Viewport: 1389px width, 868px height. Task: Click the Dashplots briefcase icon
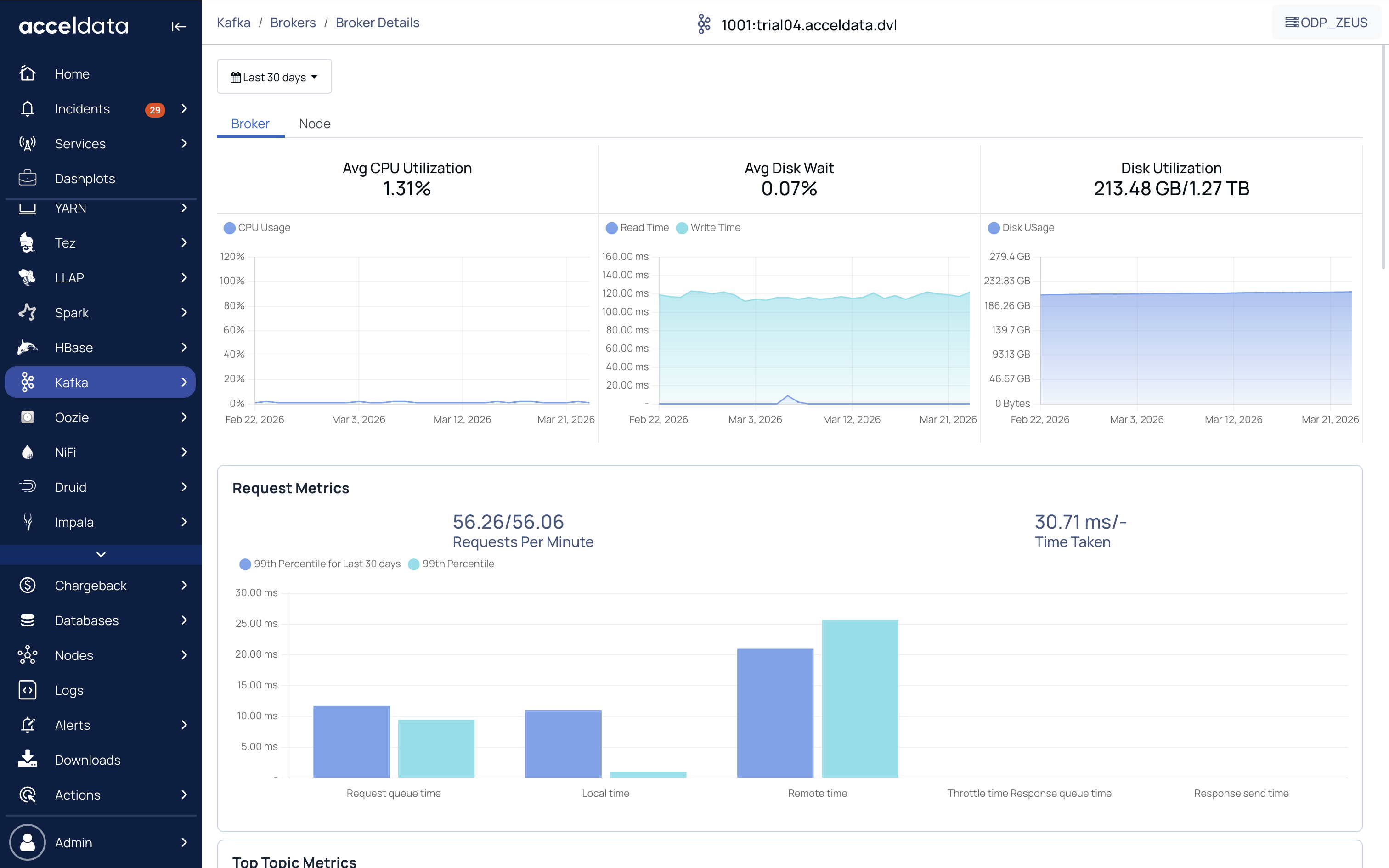pos(28,179)
